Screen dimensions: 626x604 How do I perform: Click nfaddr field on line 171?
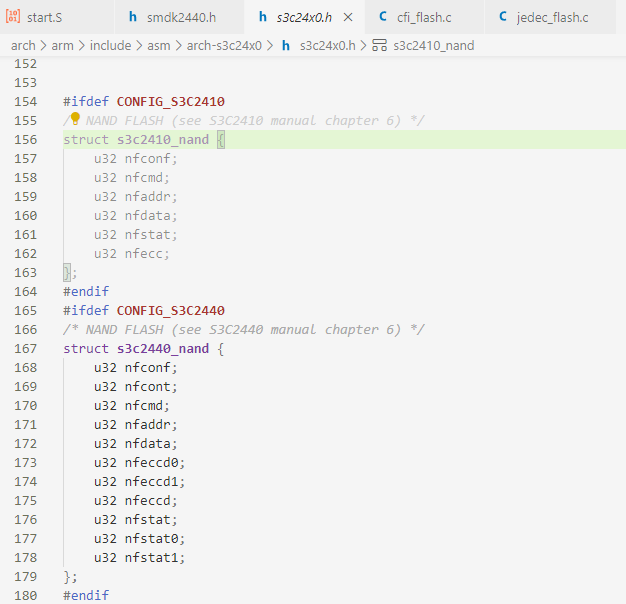147,424
